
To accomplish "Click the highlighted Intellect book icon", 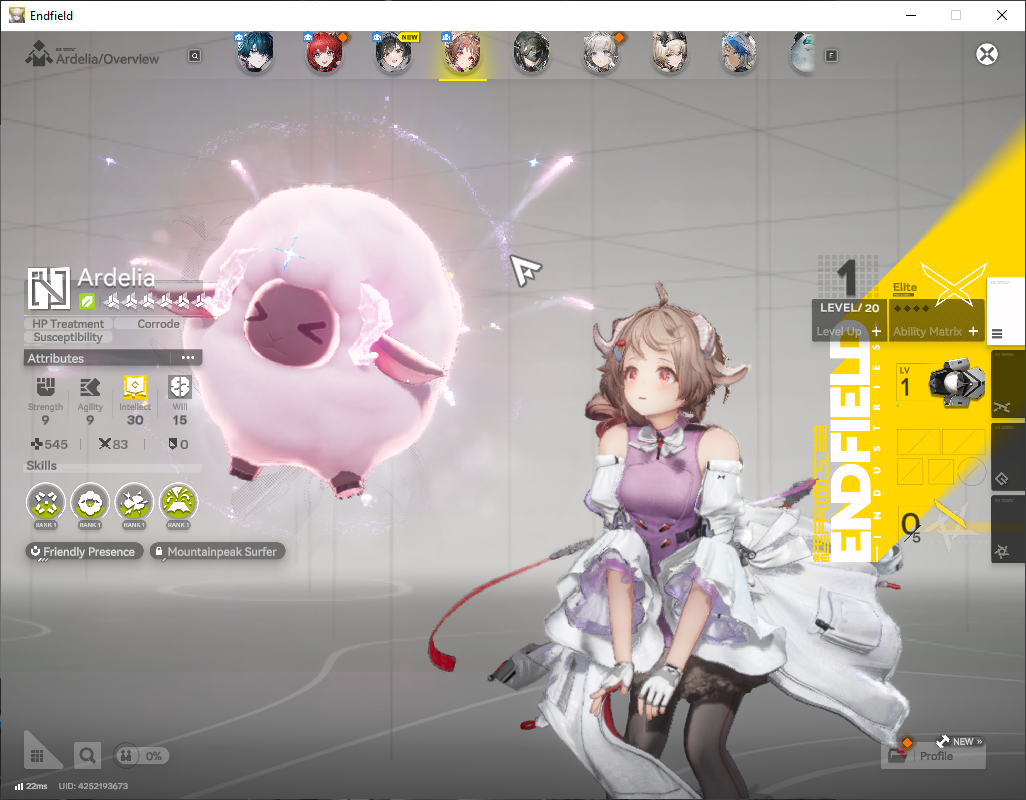I will 135,387.
